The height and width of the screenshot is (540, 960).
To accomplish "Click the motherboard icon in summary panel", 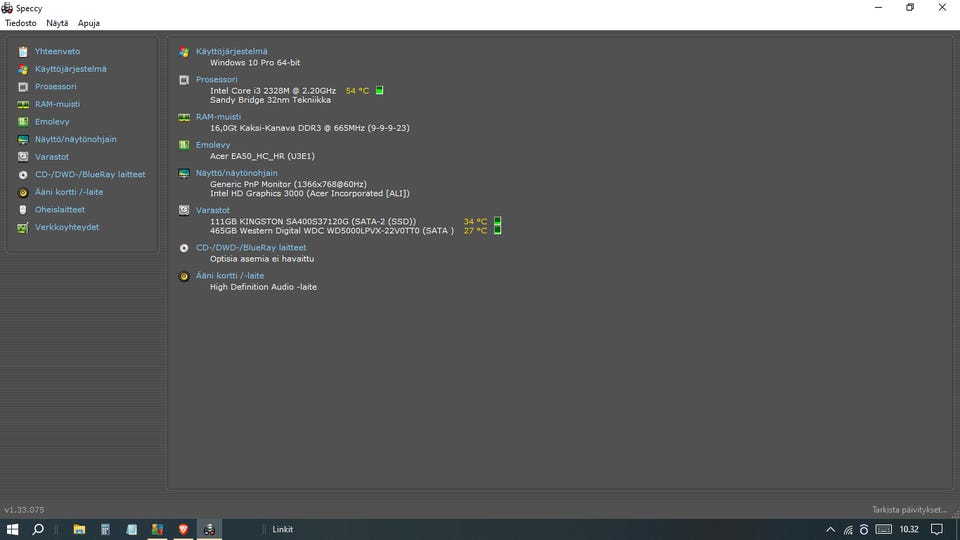I will pyautogui.click(x=184, y=145).
